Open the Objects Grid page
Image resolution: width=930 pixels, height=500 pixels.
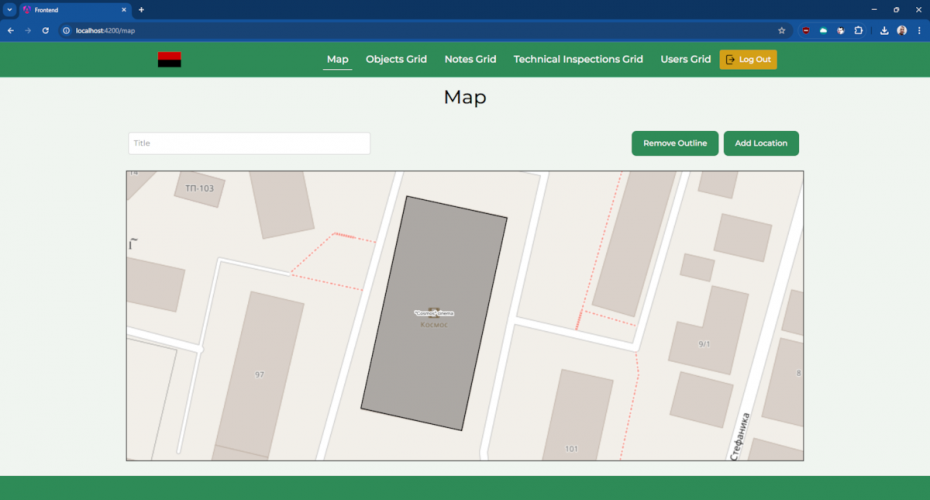pyautogui.click(x=396, y=59)
